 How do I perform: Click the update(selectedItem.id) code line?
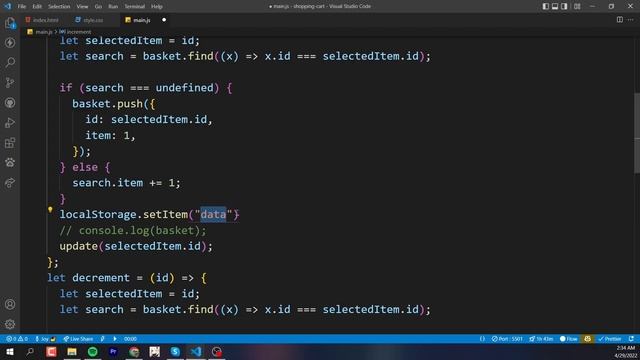(x=136, y=246)
